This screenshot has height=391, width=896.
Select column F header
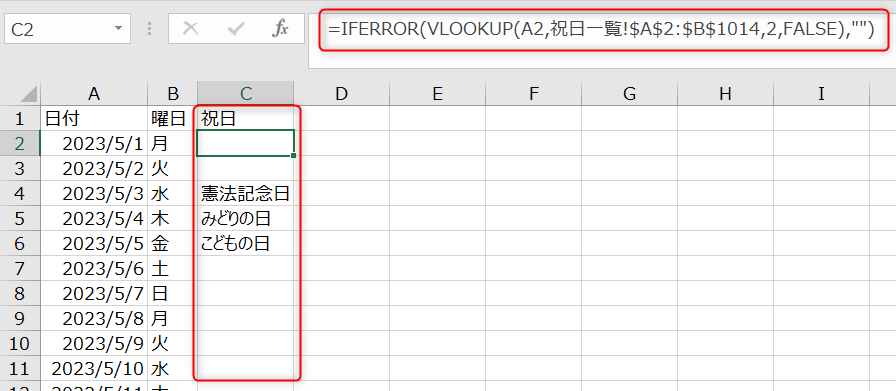pos(534,94)
